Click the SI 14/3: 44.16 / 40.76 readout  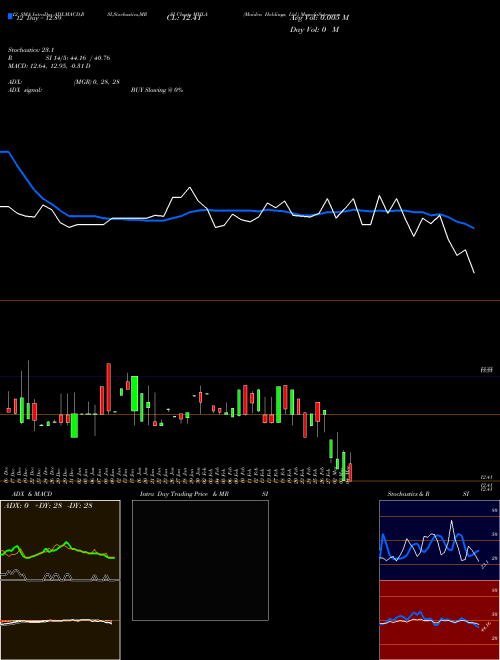click(x=78, y=58)
